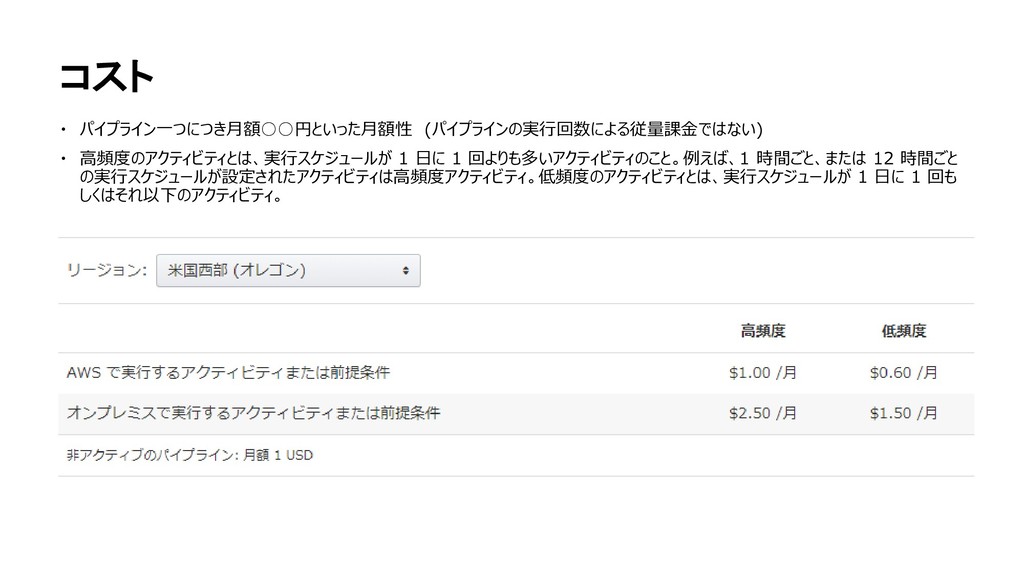The image size is (1024, 576).
Task: Select the 高頻度 column header
Action: [x=763, y=331]
